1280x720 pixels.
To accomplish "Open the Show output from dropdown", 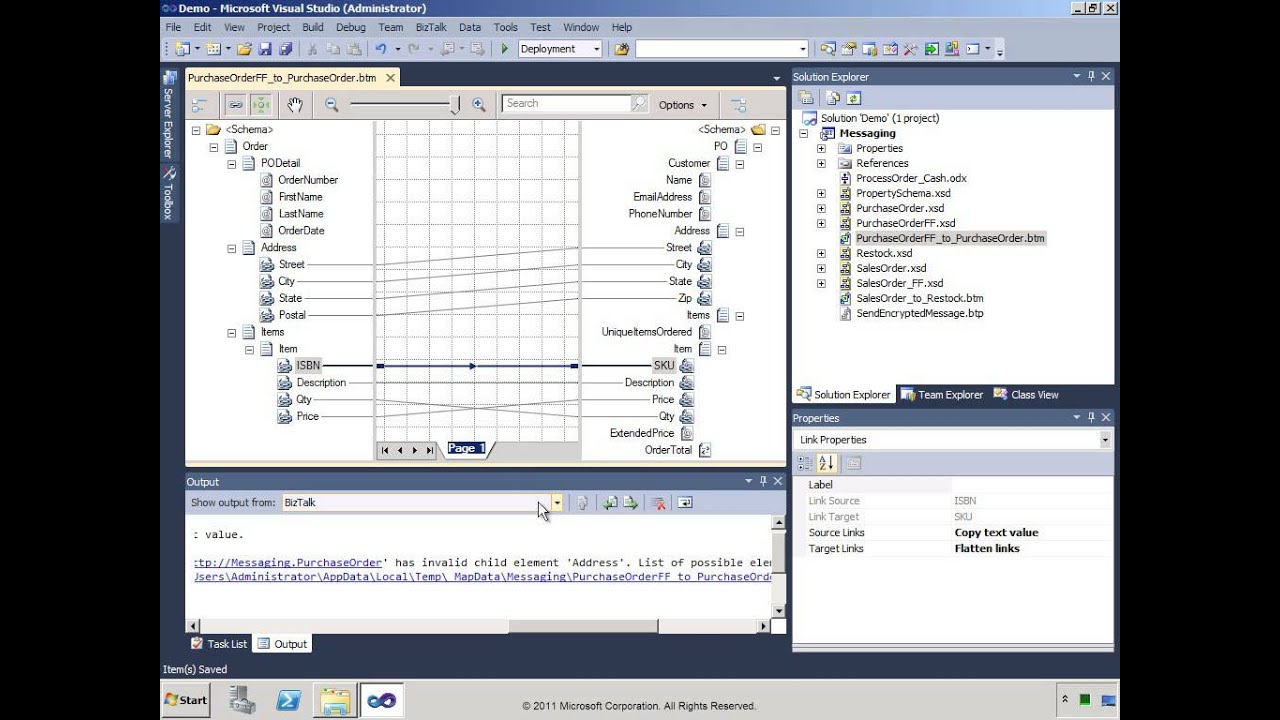I will coord(557,503).
